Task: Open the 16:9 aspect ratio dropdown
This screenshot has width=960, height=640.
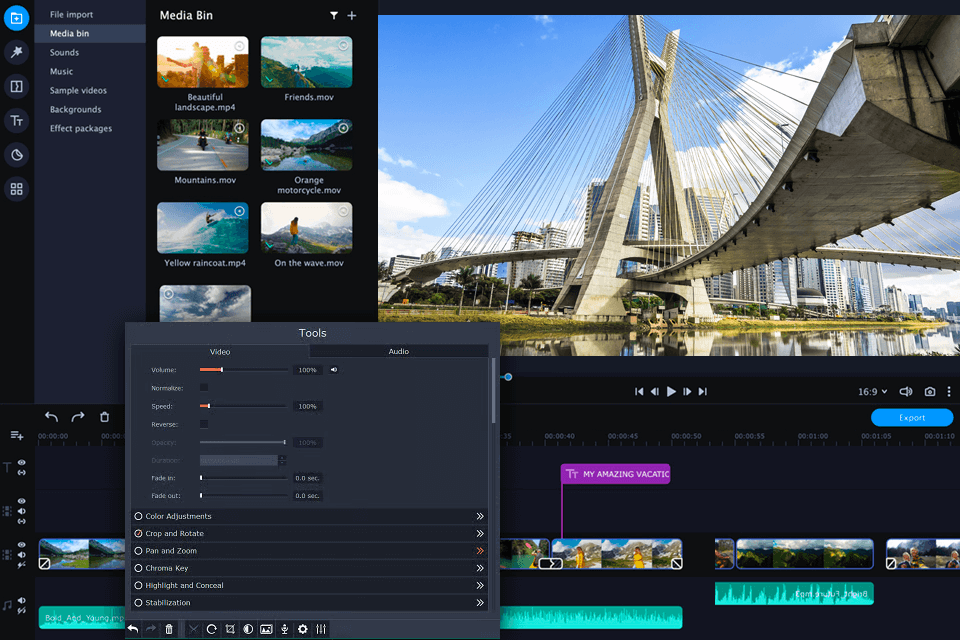Action: (x=871, y=392)
